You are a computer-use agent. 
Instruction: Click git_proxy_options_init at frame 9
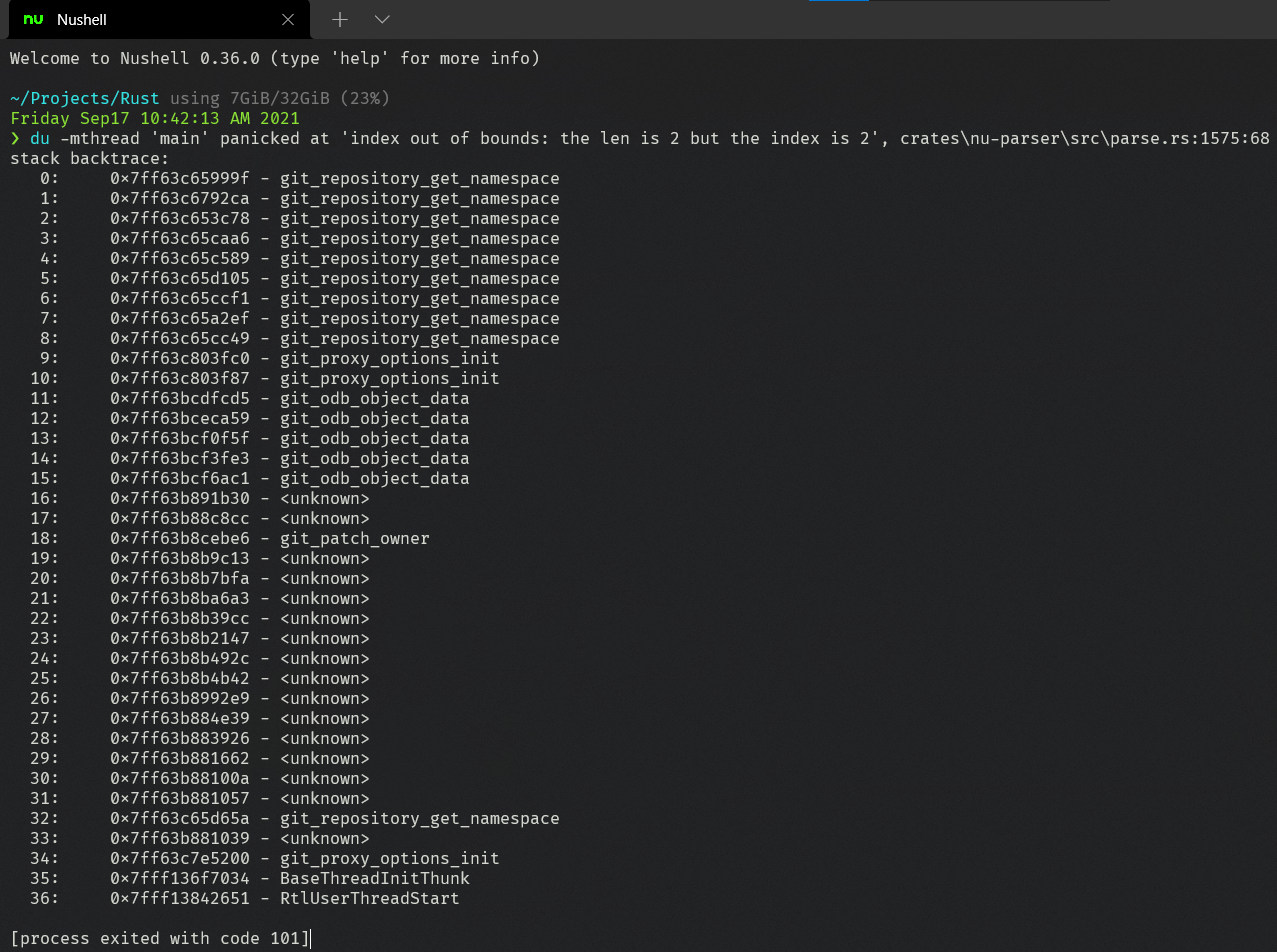coord(390,358)
